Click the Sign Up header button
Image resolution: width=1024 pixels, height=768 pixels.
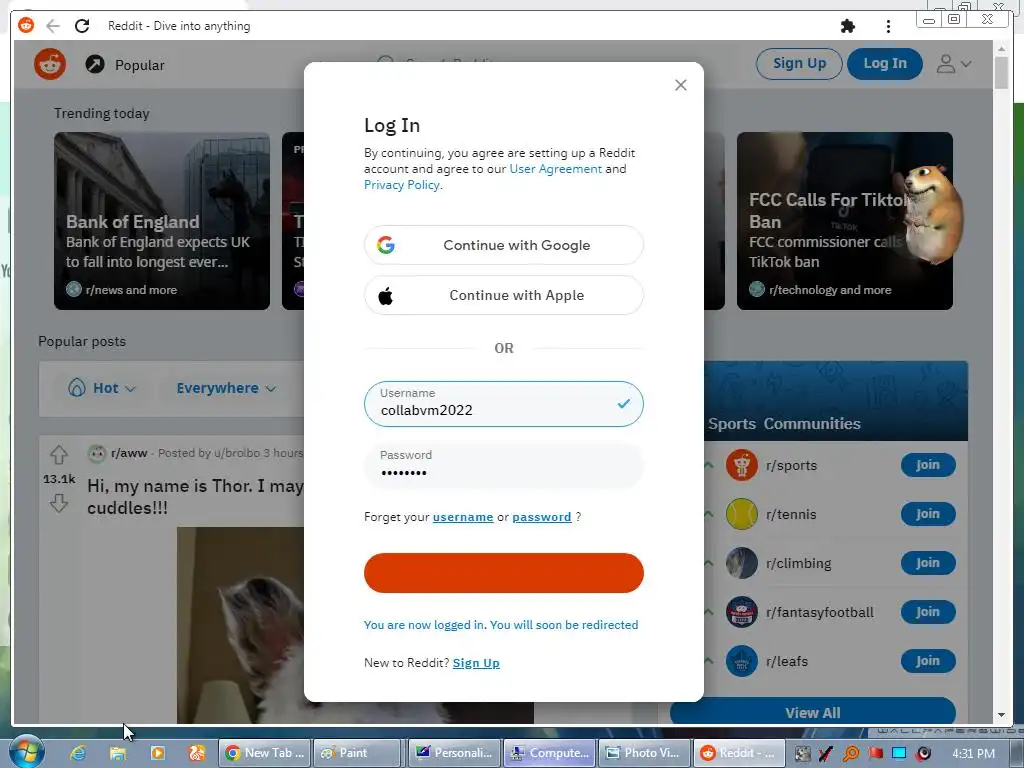799,63
